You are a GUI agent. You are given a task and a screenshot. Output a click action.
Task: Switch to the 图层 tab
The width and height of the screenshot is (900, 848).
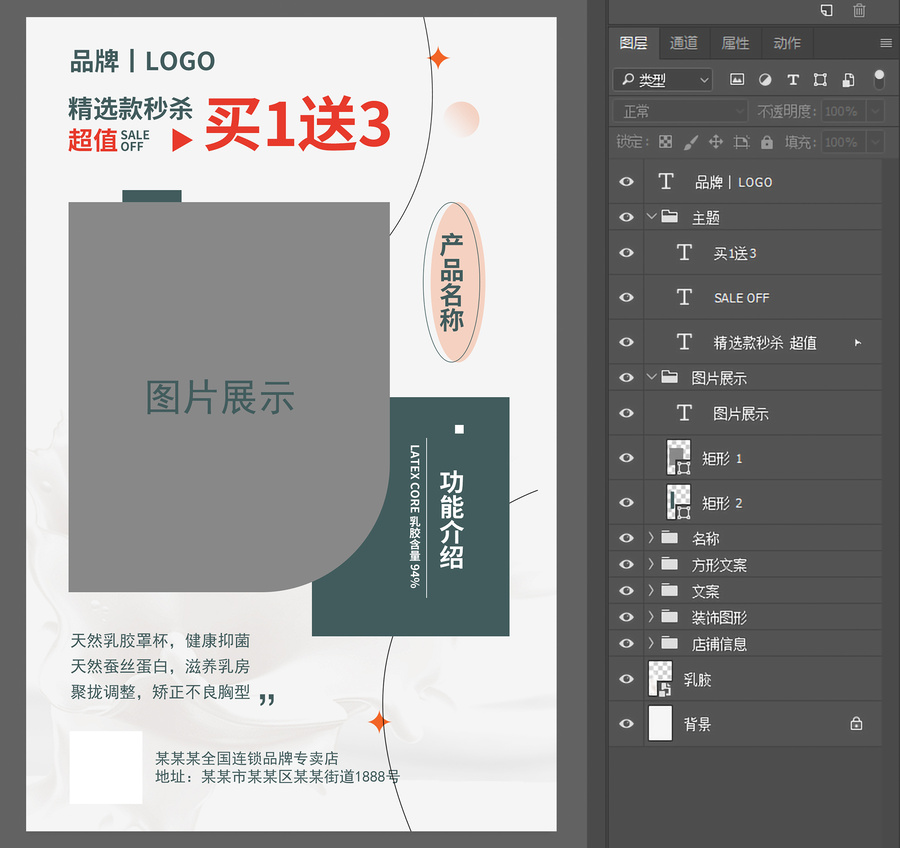(634, 43)
